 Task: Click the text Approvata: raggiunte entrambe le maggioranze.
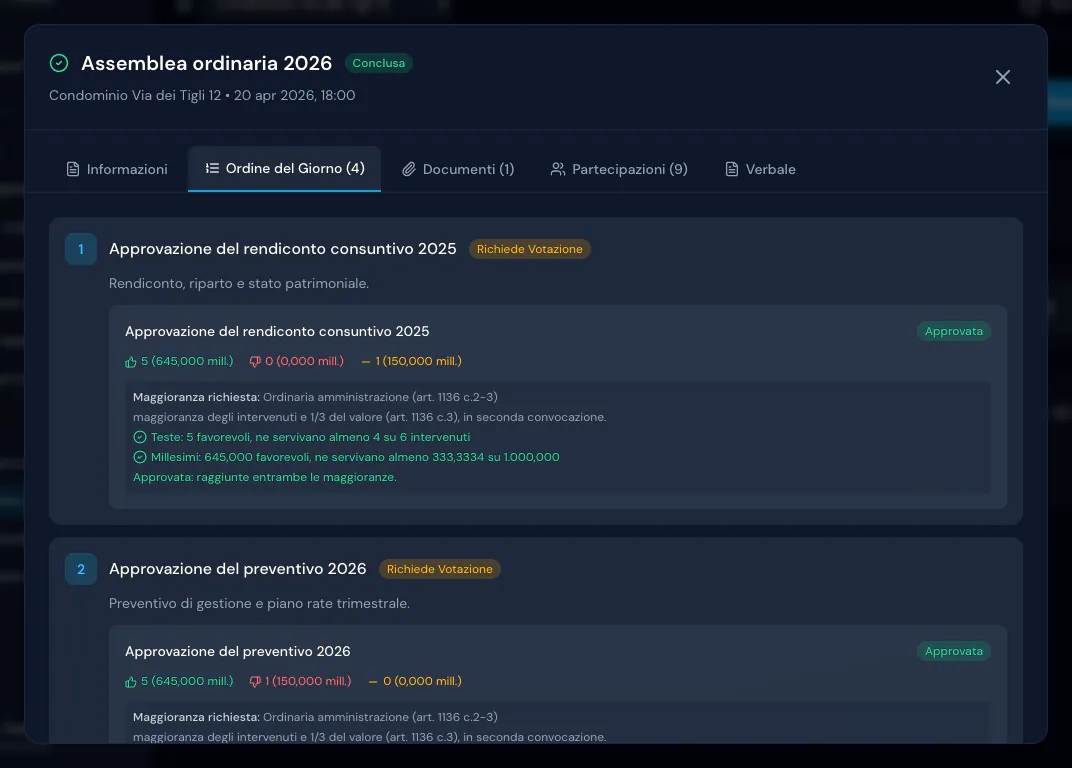pos(265,477)
